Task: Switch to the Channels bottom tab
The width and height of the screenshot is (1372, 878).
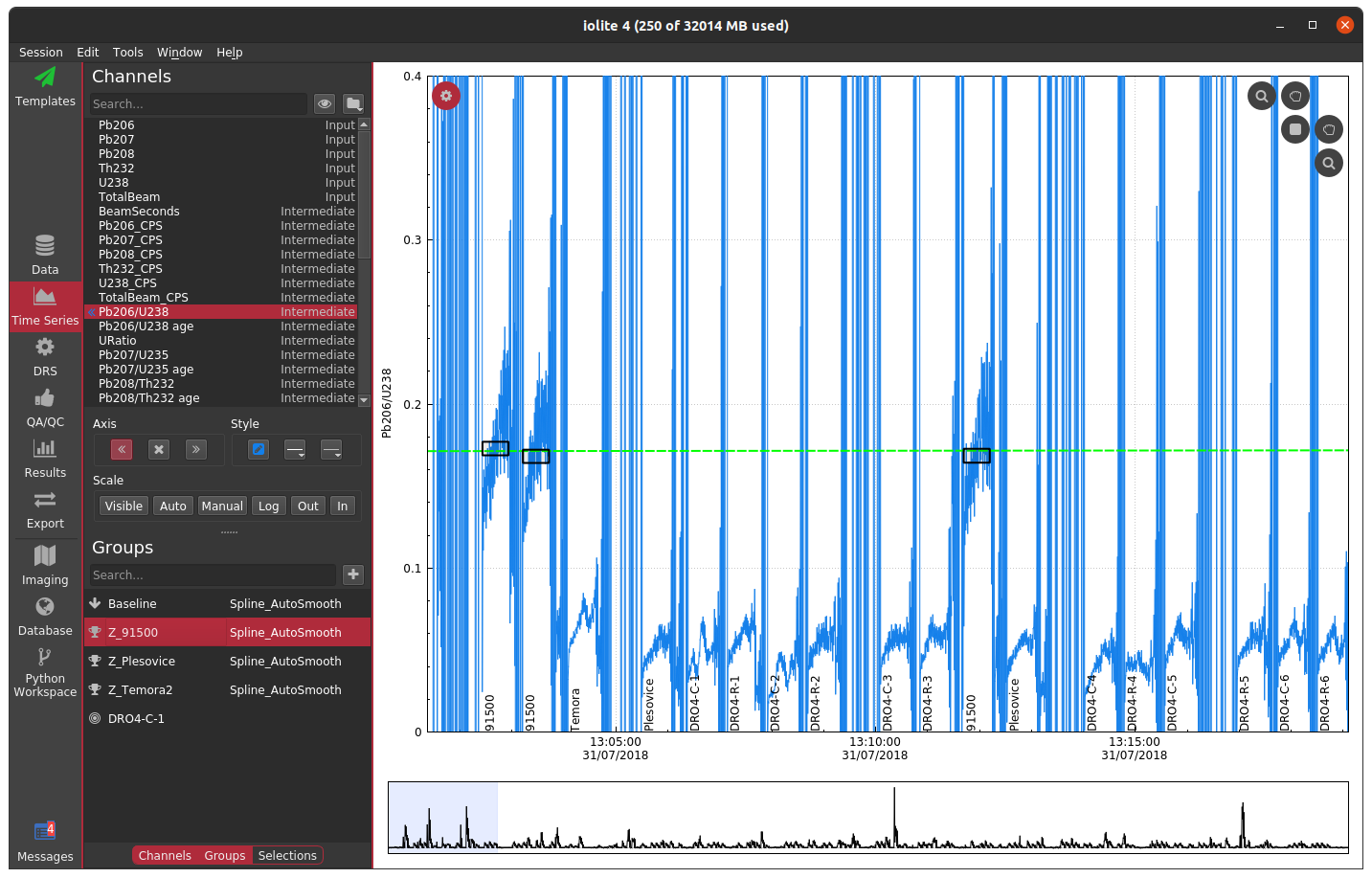Action: [x=165, y=855]
